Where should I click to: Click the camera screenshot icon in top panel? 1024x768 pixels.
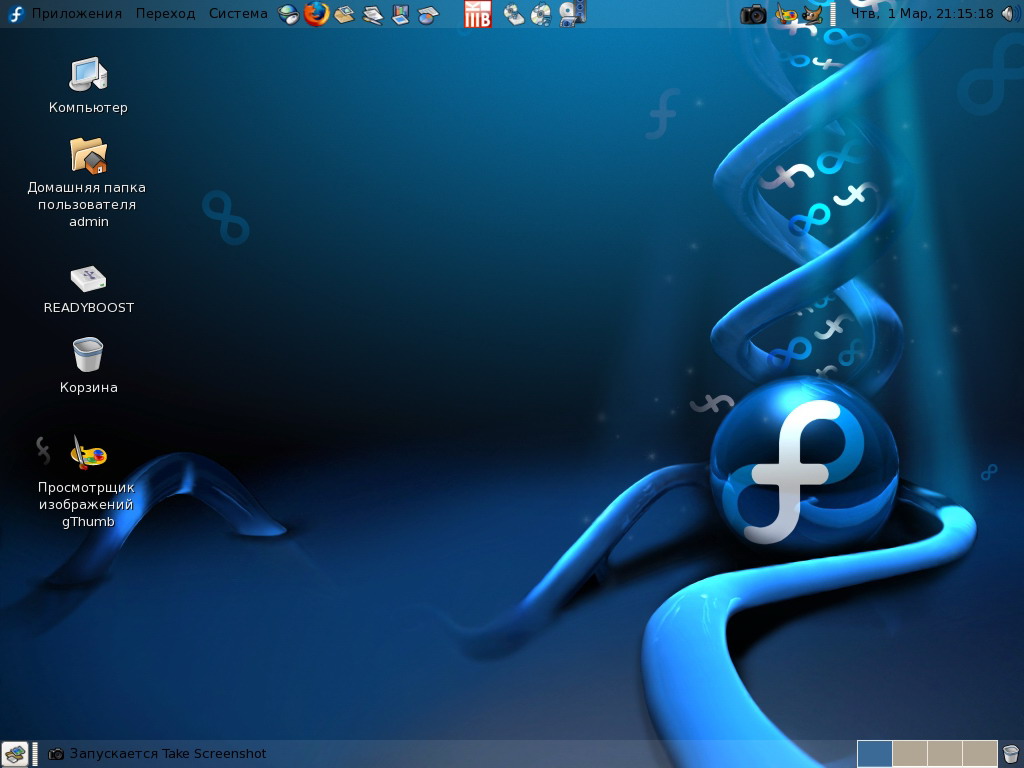[x=753, y=14]
